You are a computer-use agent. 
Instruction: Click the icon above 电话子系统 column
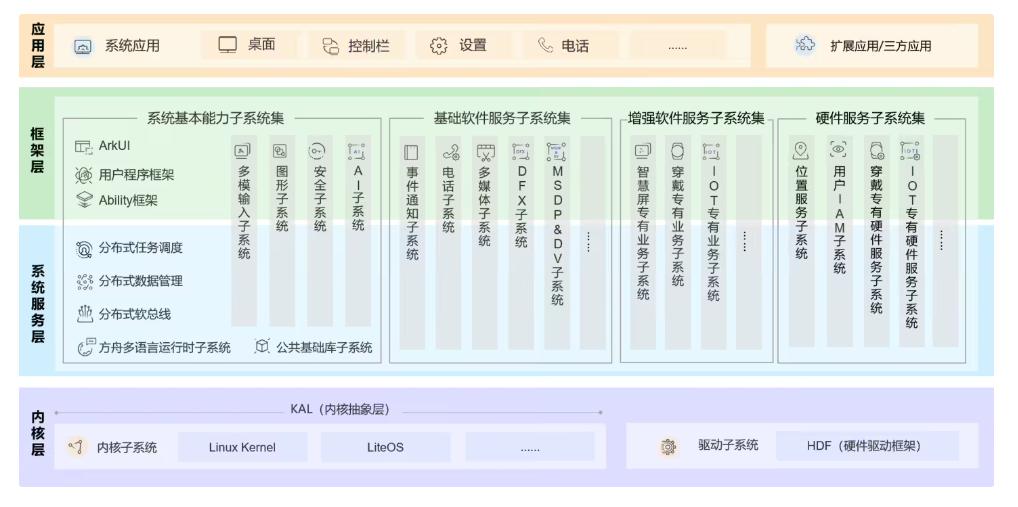pyautogui.click(x=451, y=153)
